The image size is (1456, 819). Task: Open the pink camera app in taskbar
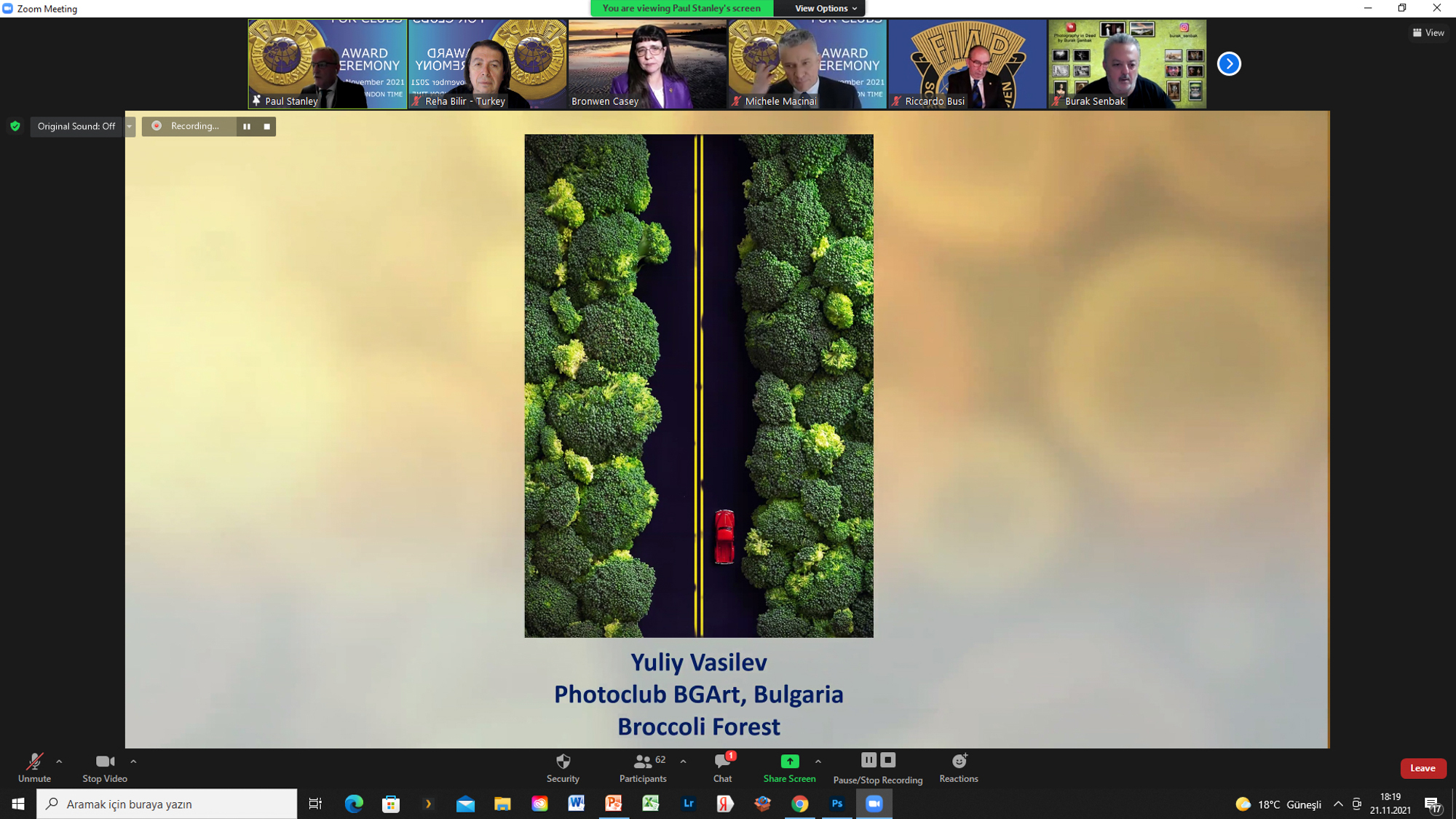[539, 804]
